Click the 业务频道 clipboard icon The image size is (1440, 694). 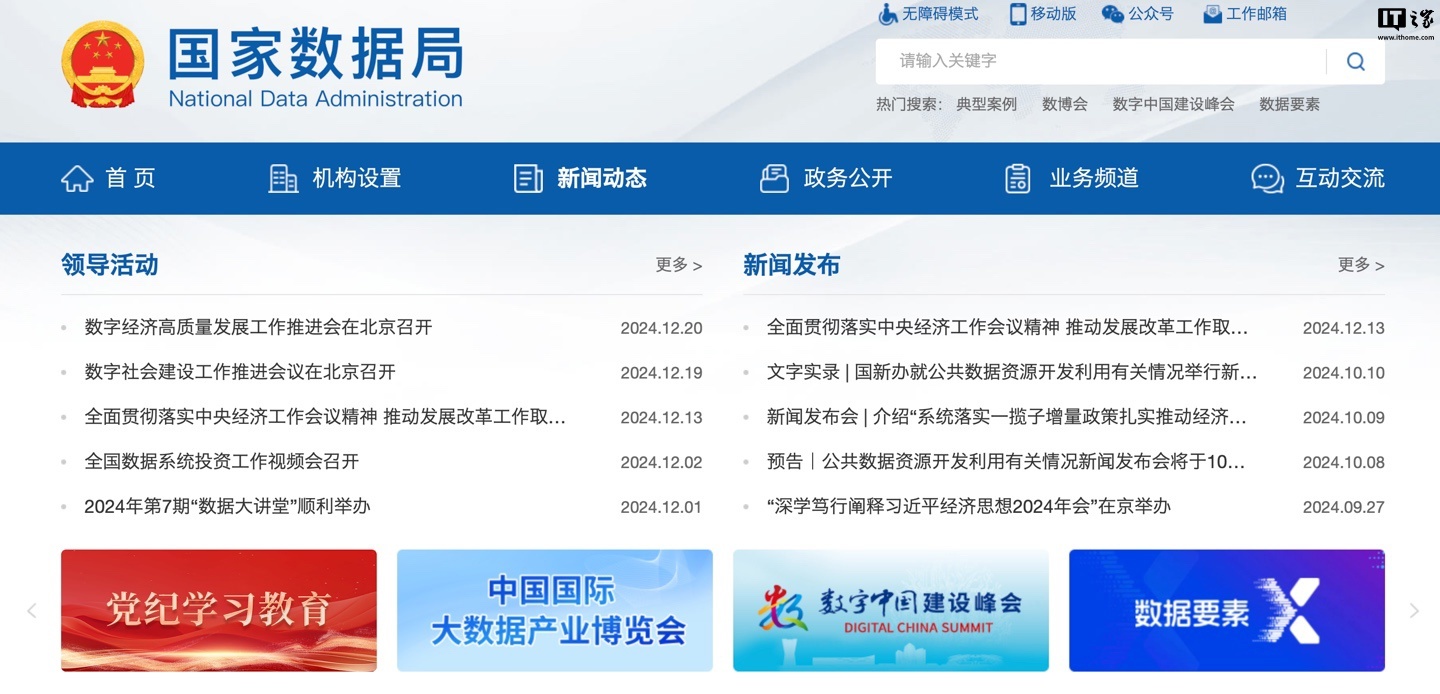(1018, 178)
